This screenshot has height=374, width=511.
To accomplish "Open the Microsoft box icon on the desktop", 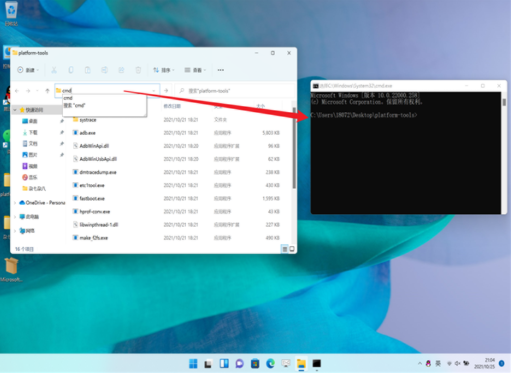I will pos(11,270).
